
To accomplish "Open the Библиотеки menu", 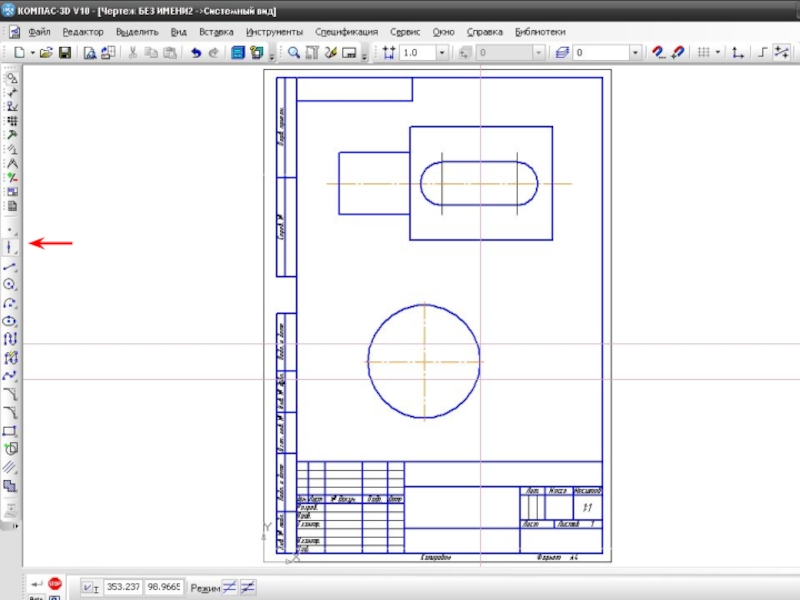I will [540, 32].
